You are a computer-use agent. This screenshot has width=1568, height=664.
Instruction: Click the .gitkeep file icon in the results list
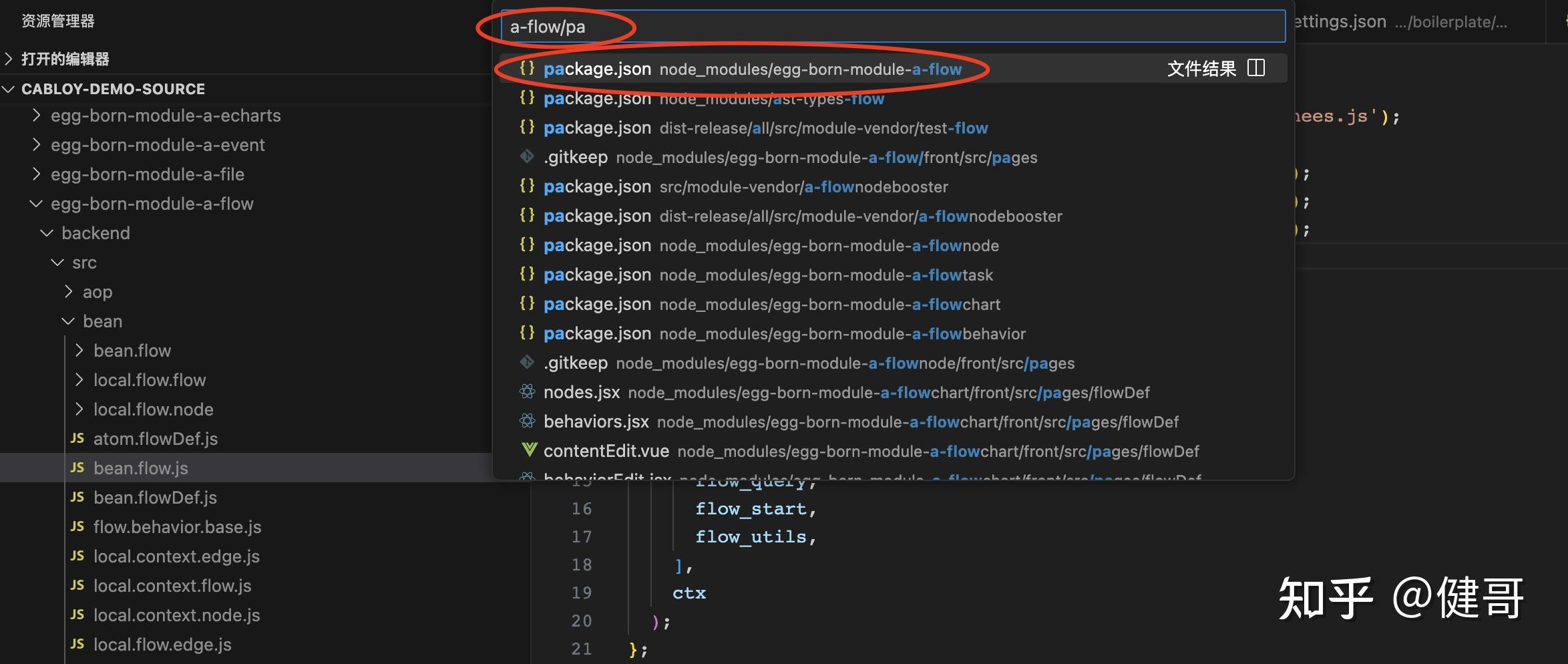[527, 157]
